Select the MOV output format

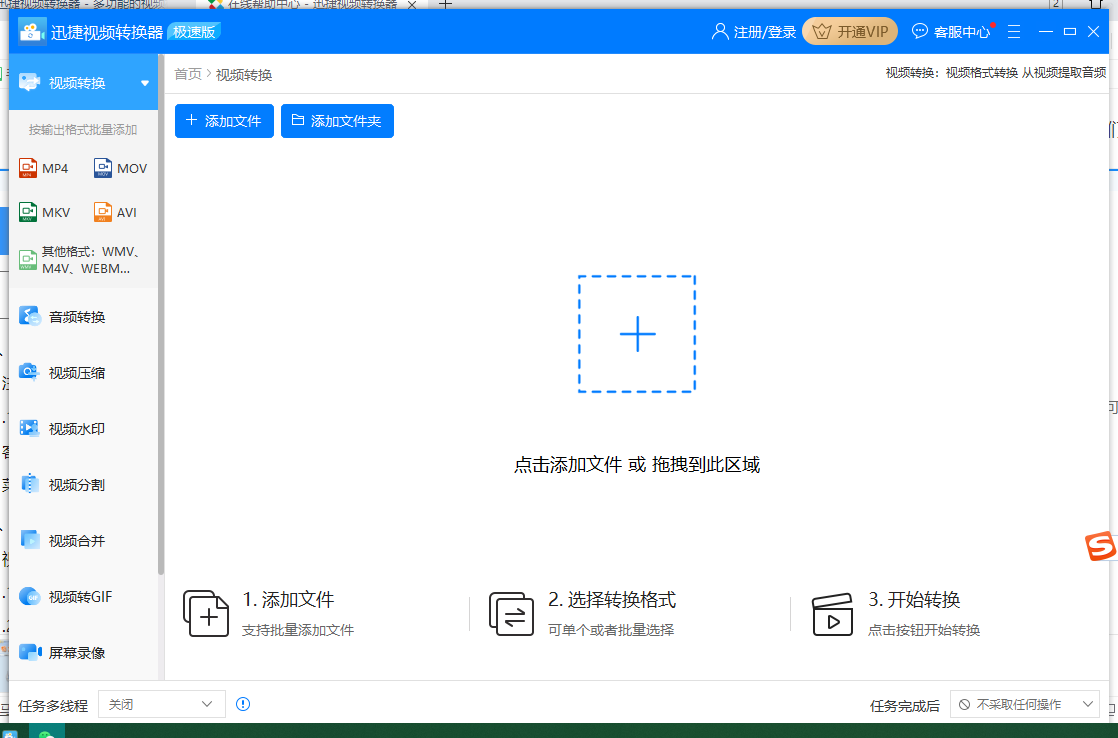click(120, 167)
